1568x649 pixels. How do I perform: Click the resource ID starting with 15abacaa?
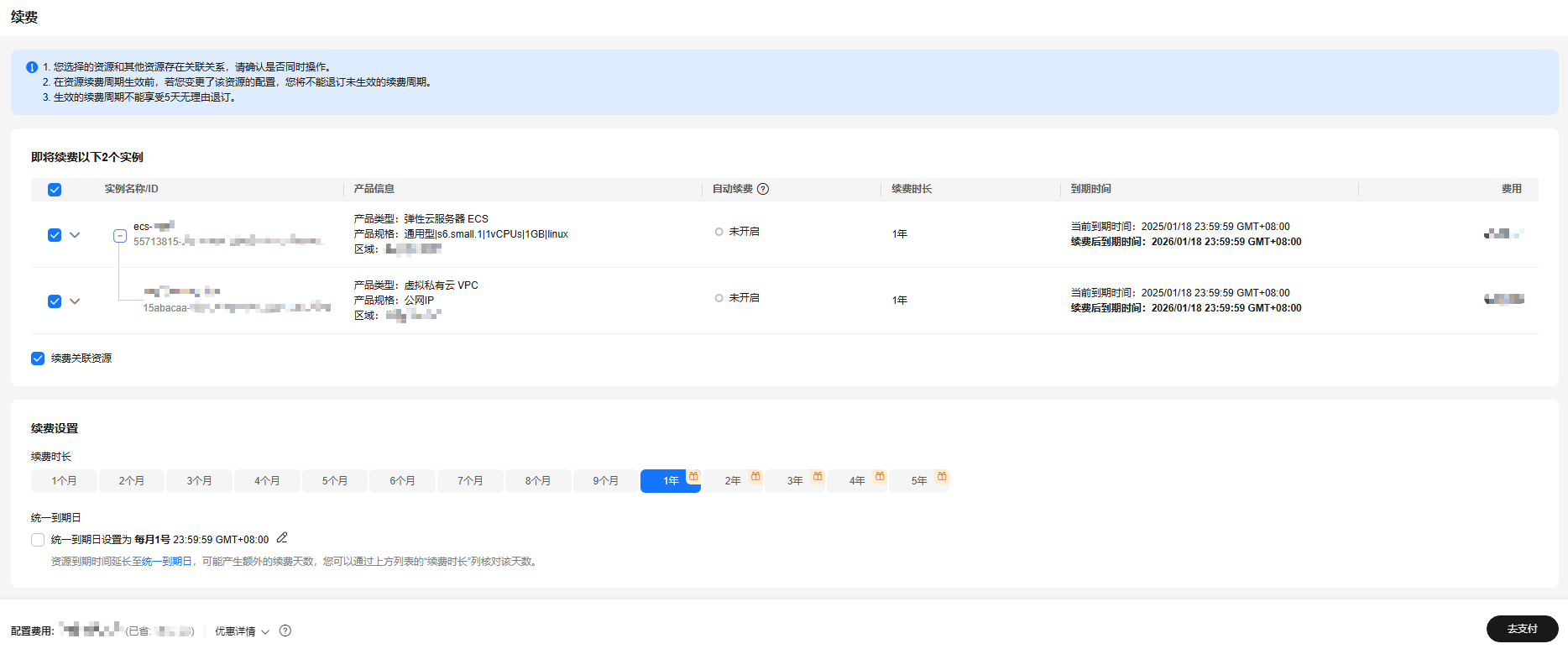tap(237, 308)
